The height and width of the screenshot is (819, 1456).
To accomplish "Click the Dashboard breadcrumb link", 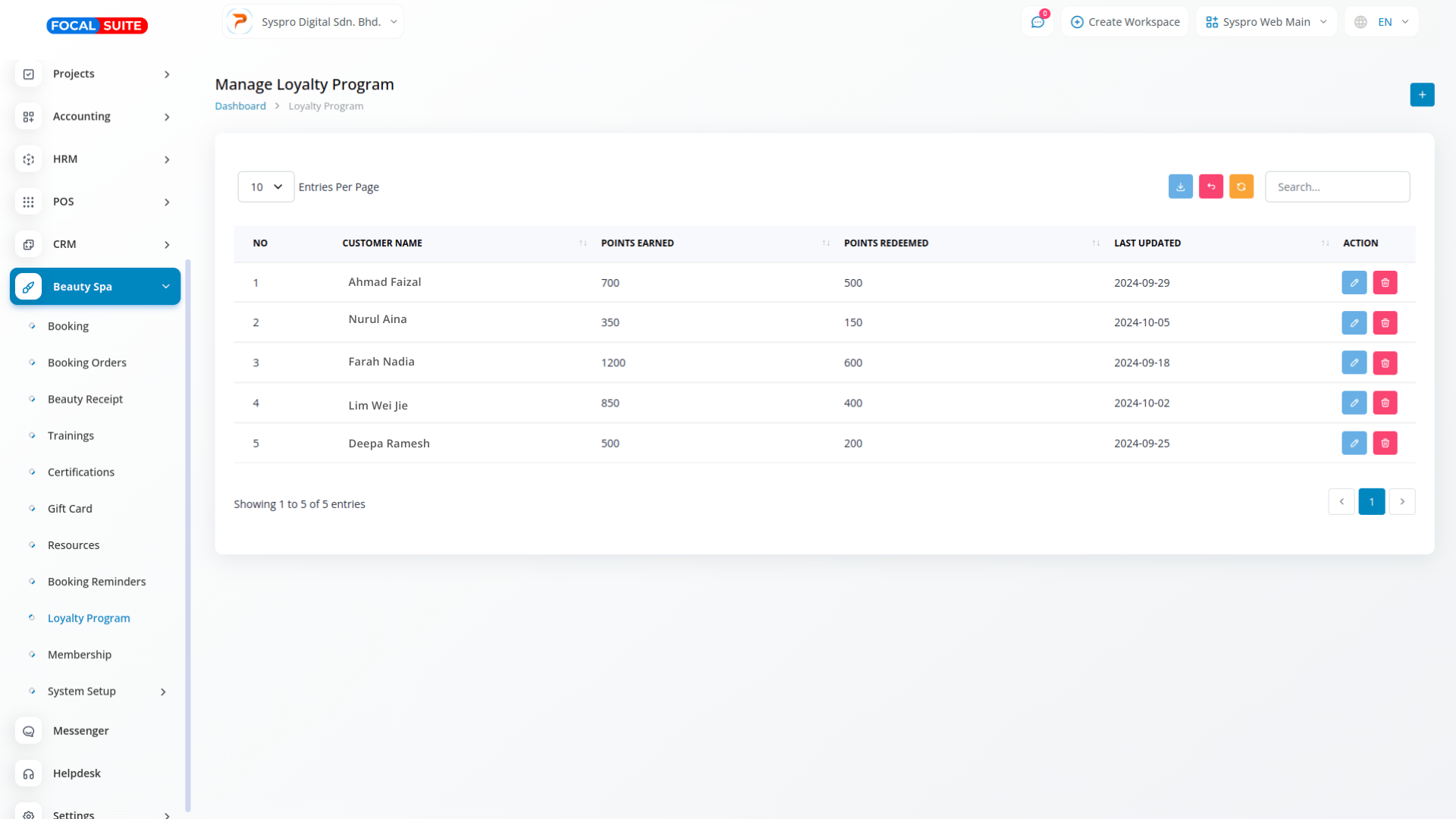I will (240, 106).
